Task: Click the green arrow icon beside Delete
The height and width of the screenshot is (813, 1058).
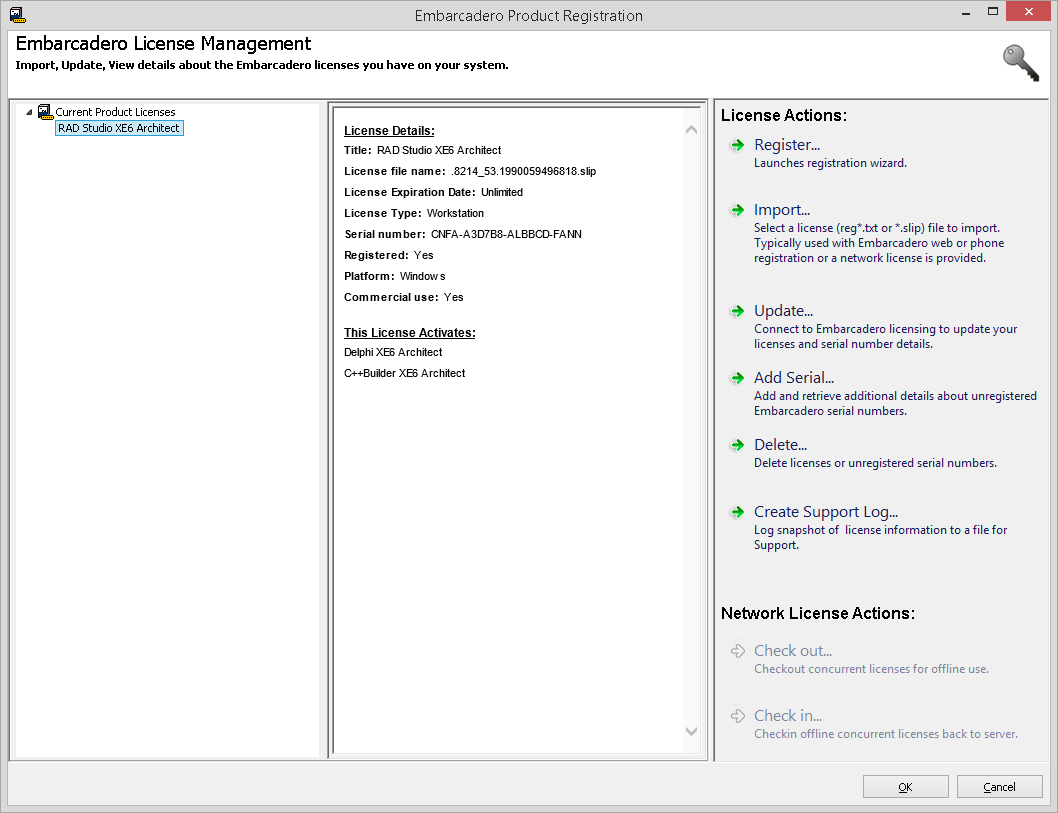Action: pos(737,445)
